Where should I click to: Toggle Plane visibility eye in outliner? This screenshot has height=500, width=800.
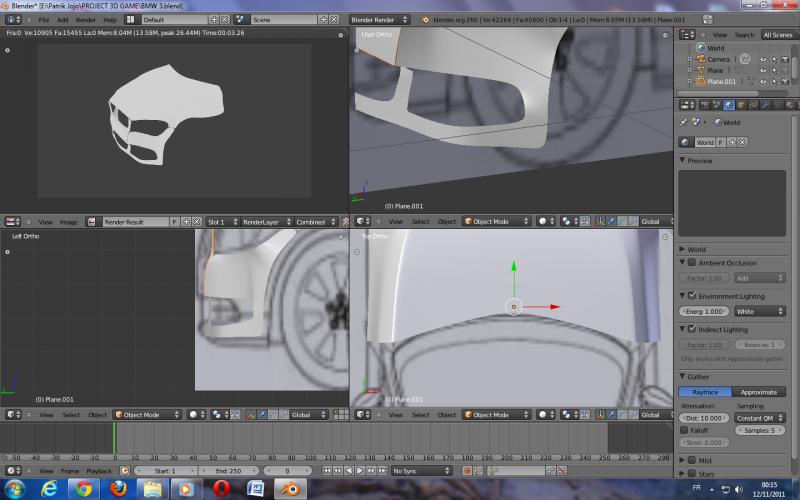(x=763, y=70)
